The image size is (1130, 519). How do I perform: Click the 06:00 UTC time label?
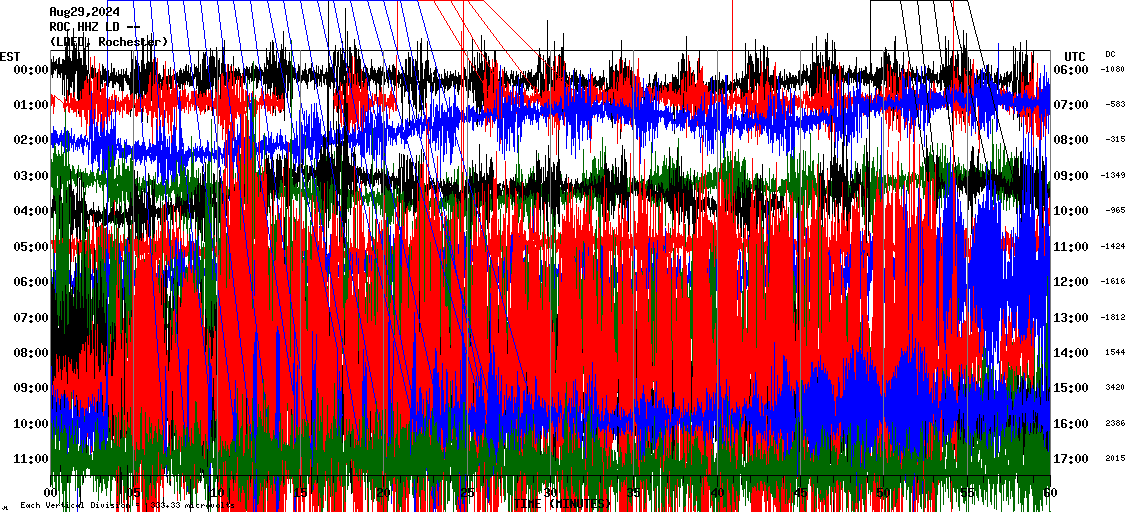[1072, 70]
